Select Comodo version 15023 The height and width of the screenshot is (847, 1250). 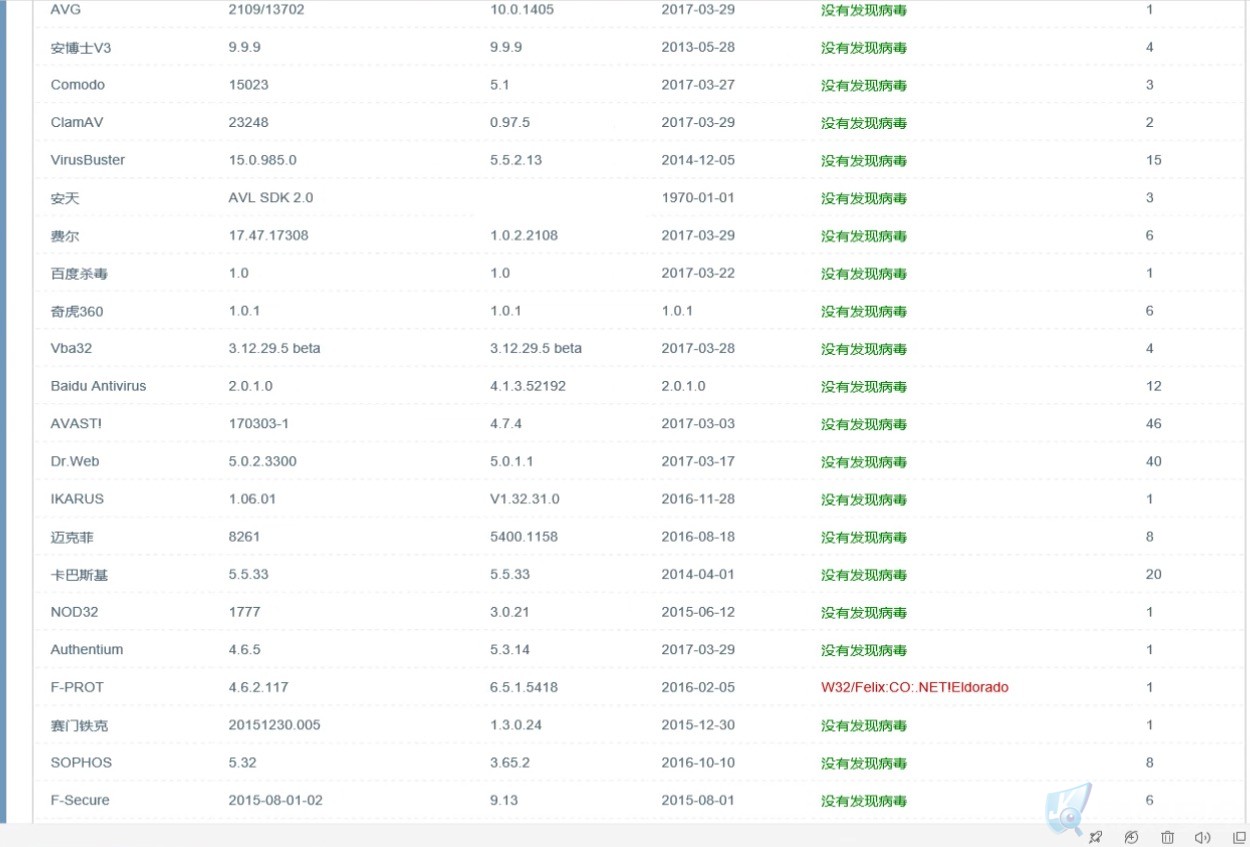(248, 85)
